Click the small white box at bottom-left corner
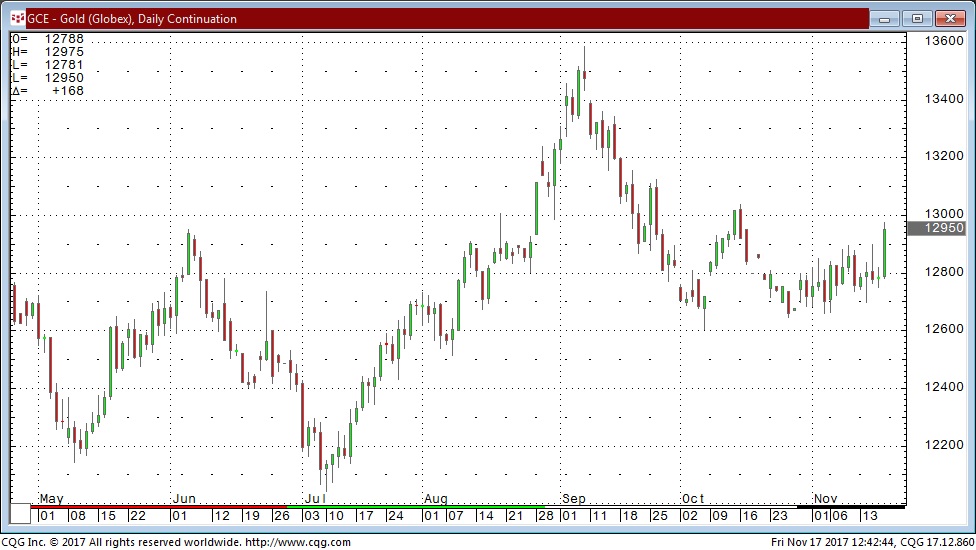The image size is (976, 550). pos(20,515)
